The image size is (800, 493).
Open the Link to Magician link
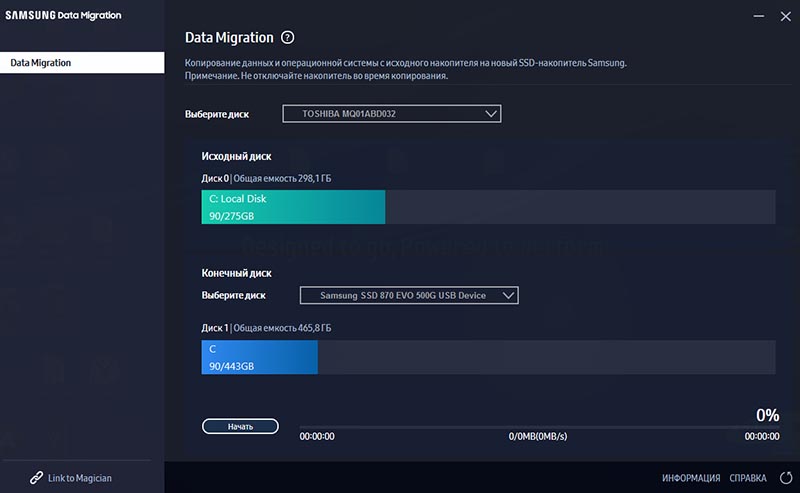click(80, 478)
